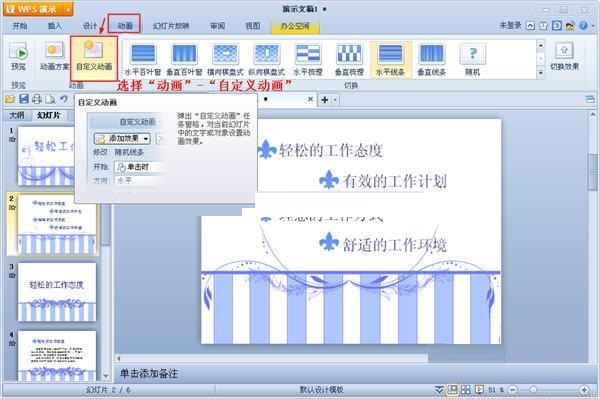Open the notes toggle arrow in status bar

(x=439, y=390)
